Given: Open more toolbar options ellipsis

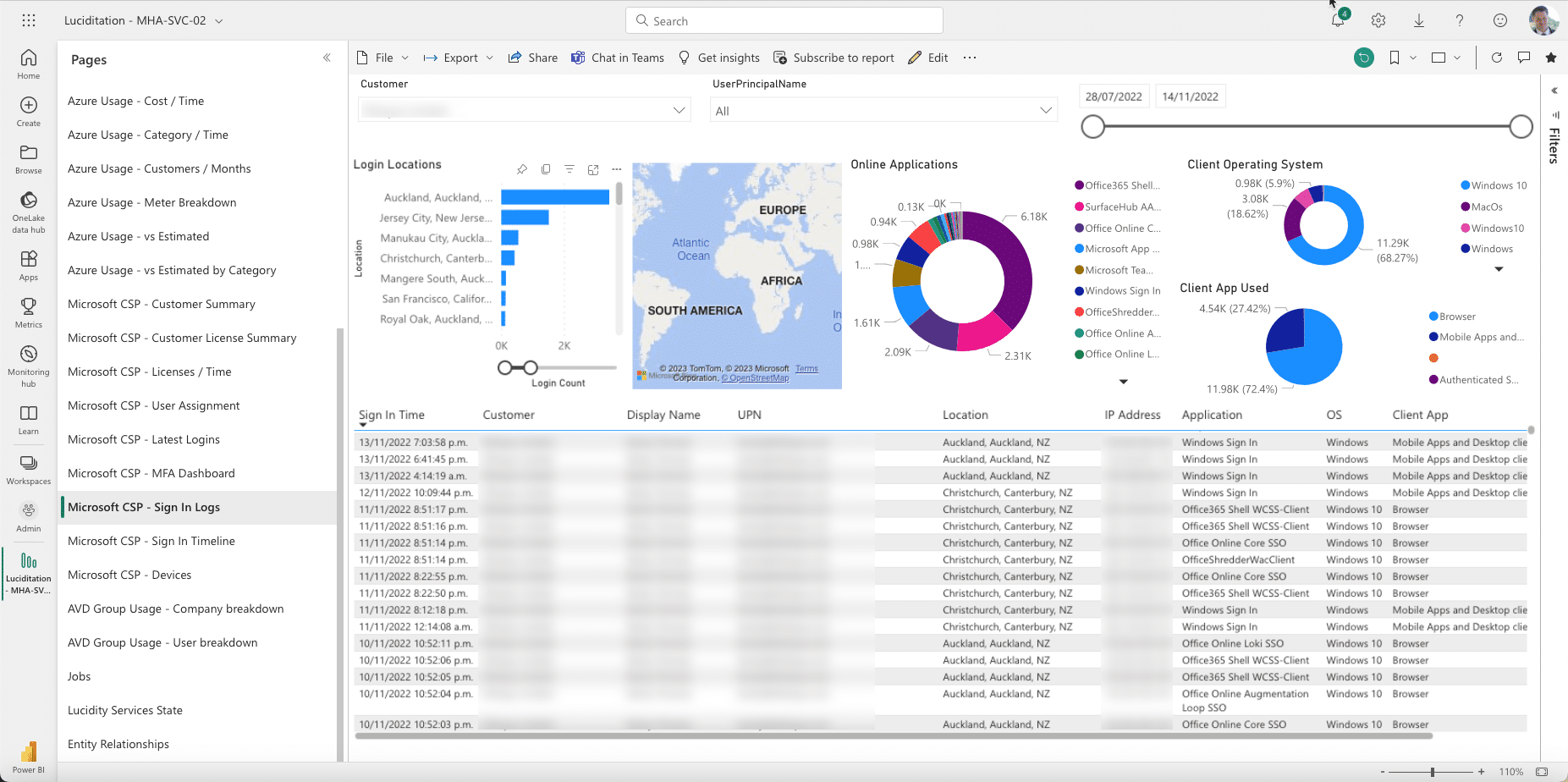Looking at the screenshot, I should coord(970,58).
